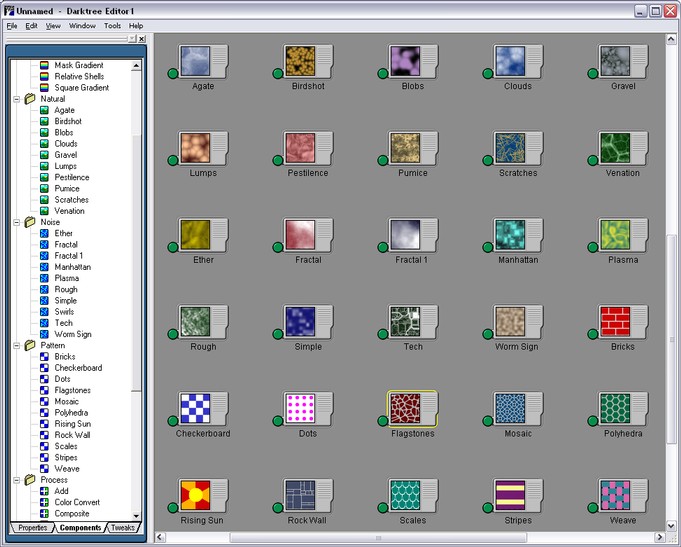Select the Fractal 1 component node
The height and width of the screenshot is (547, 681).
point(413,235)
